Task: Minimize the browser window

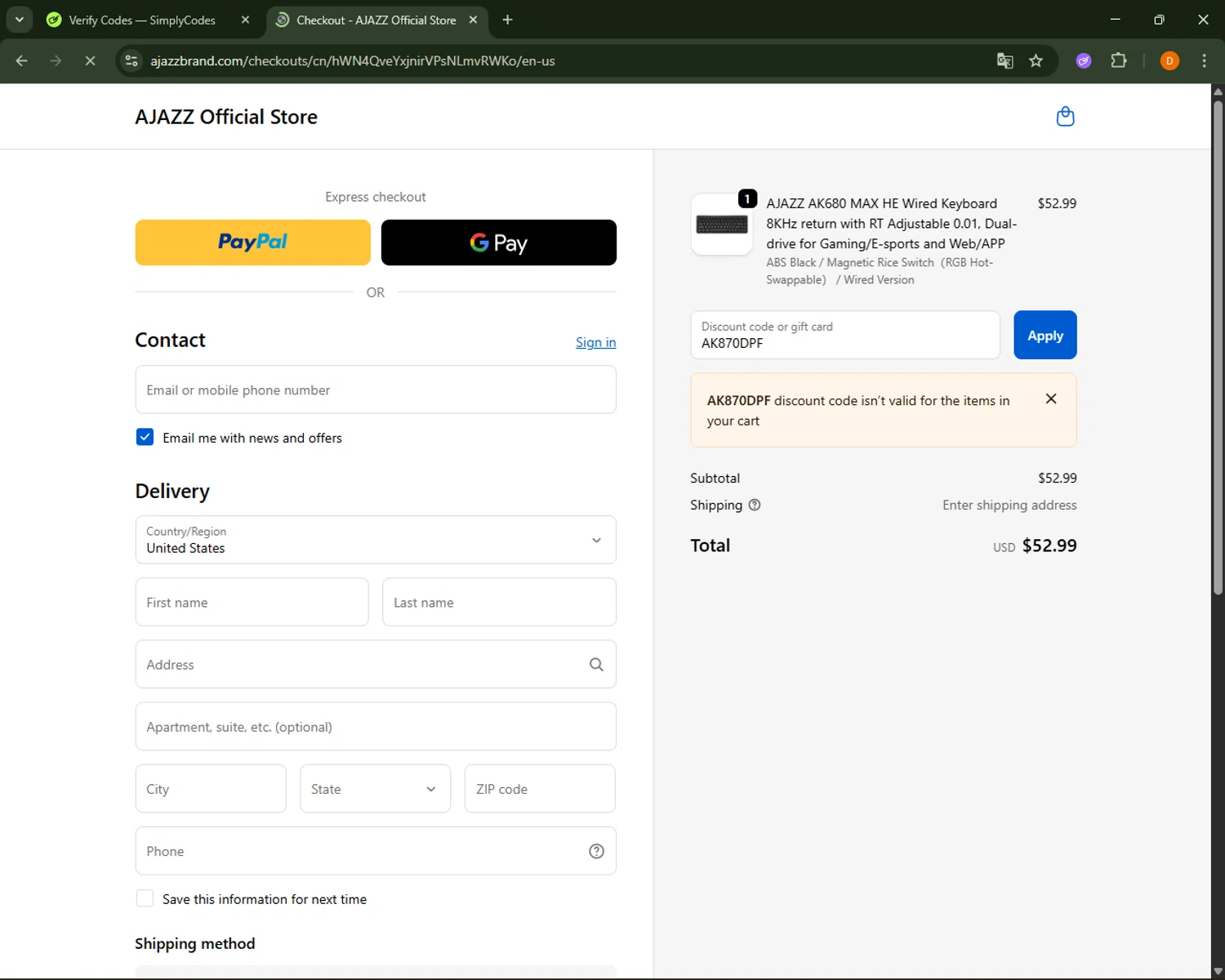Action: tap(1115, 20)
